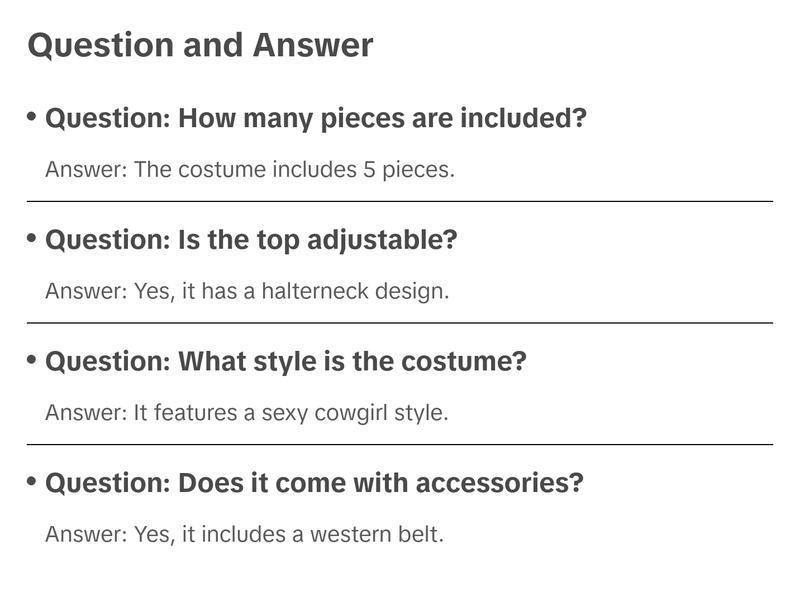Click the number "5" in the first answer
800x598 pixels.
click(x=370, y=170)
